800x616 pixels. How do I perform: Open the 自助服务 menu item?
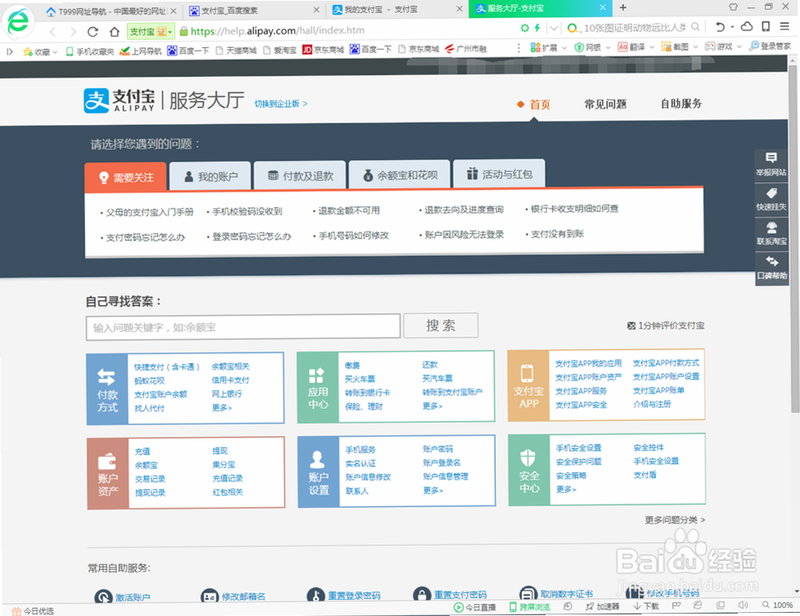tap(681, 104)
